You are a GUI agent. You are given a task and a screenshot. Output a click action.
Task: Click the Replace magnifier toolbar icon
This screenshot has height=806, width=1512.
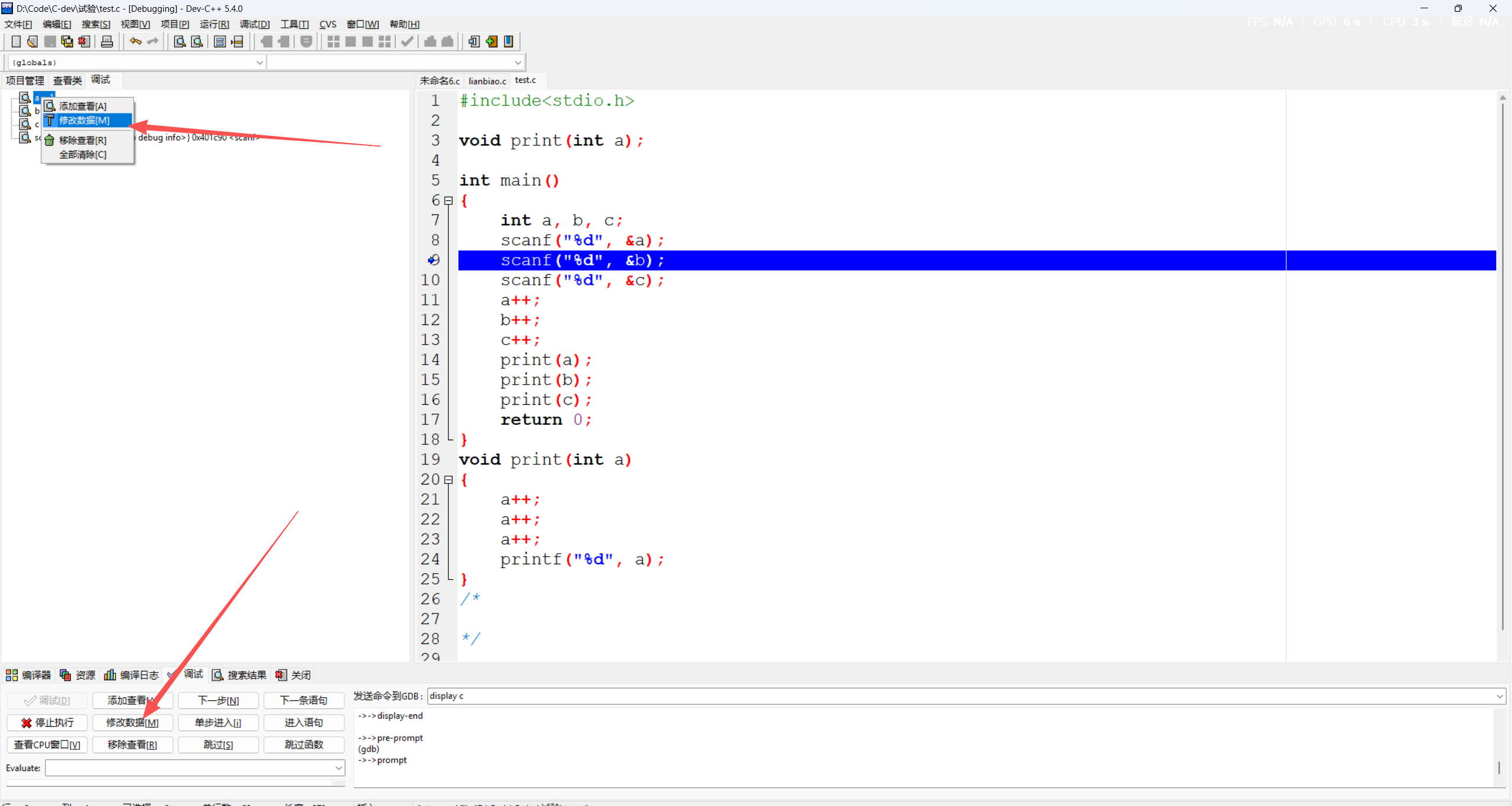point(197,41)
